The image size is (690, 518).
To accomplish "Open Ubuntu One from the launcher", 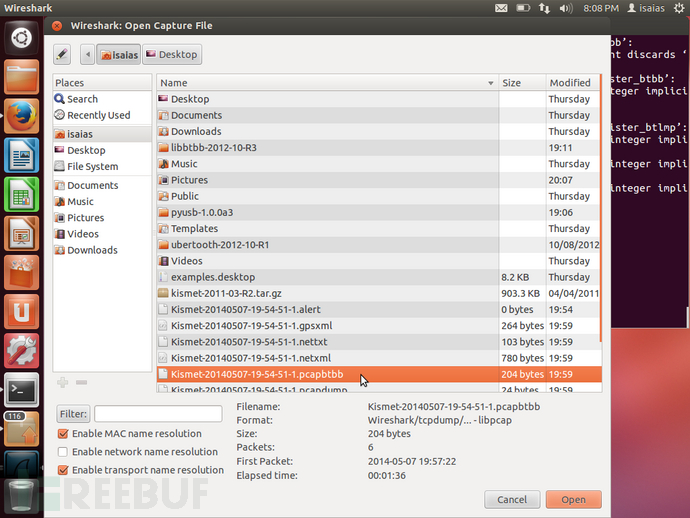I will click(21, 312).
